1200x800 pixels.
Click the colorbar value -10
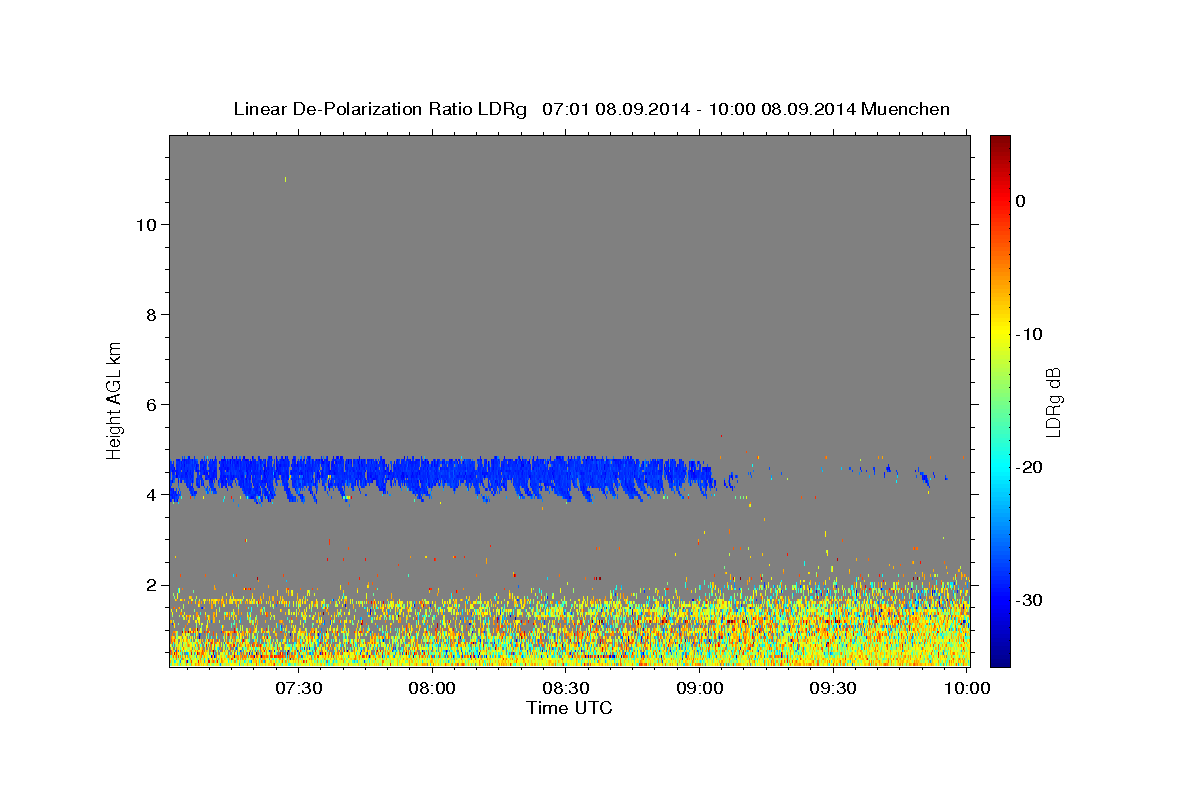point(1030,334)
